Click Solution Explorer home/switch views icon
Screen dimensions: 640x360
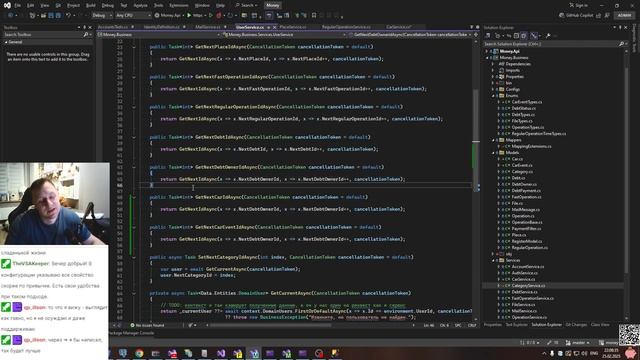click(488, 36)
